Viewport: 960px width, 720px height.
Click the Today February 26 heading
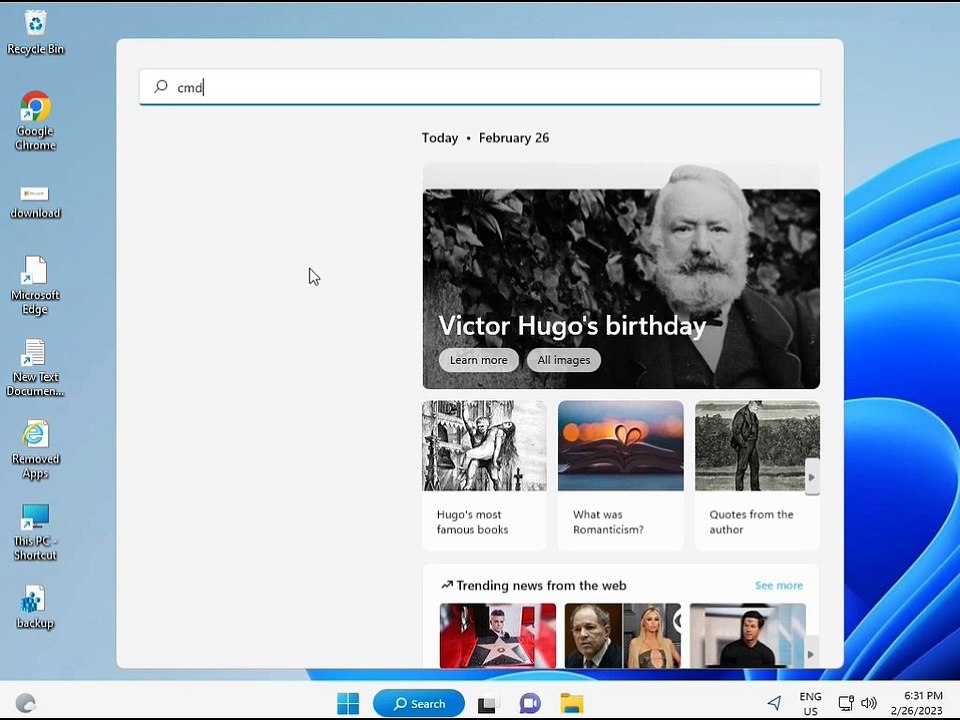click(x=486, y=138)
